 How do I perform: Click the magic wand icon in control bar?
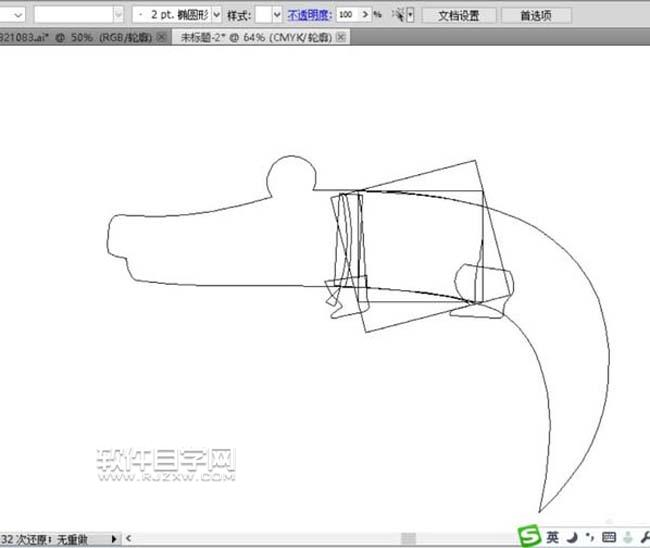(399, 16)
